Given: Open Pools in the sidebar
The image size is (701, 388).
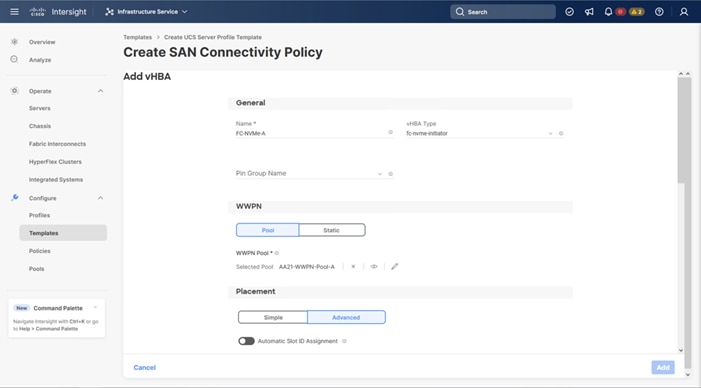Looking at the screenshot, I should click(x=37, y=269).
